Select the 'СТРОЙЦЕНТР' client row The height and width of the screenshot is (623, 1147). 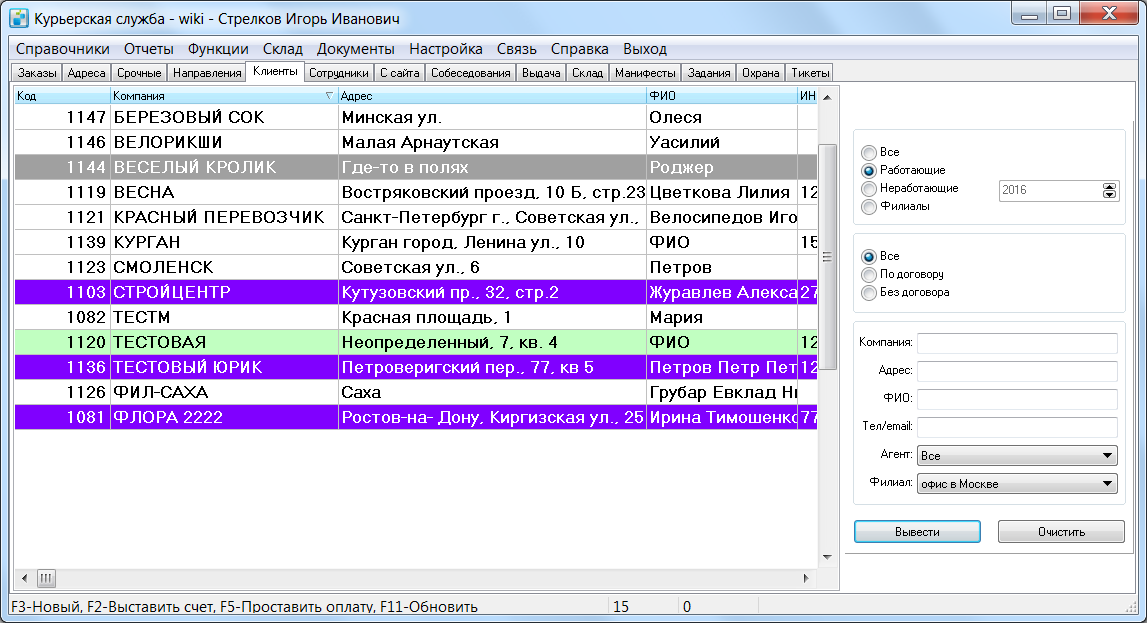[x=415, y=292]
